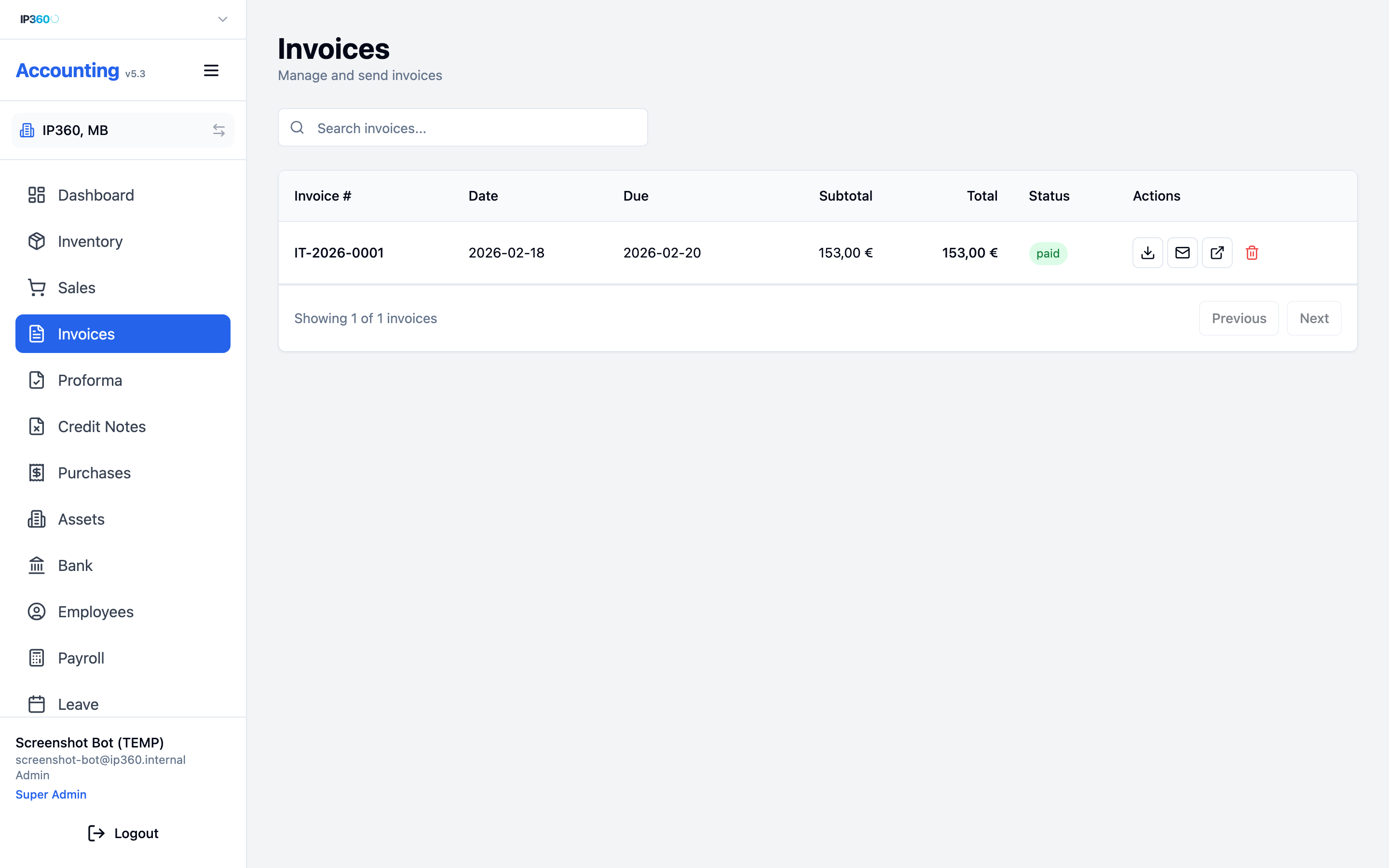Viewport: 1389px width, 868px height.
Task: Click the Previous pagination button
Action: click(x=1239, y=318)
